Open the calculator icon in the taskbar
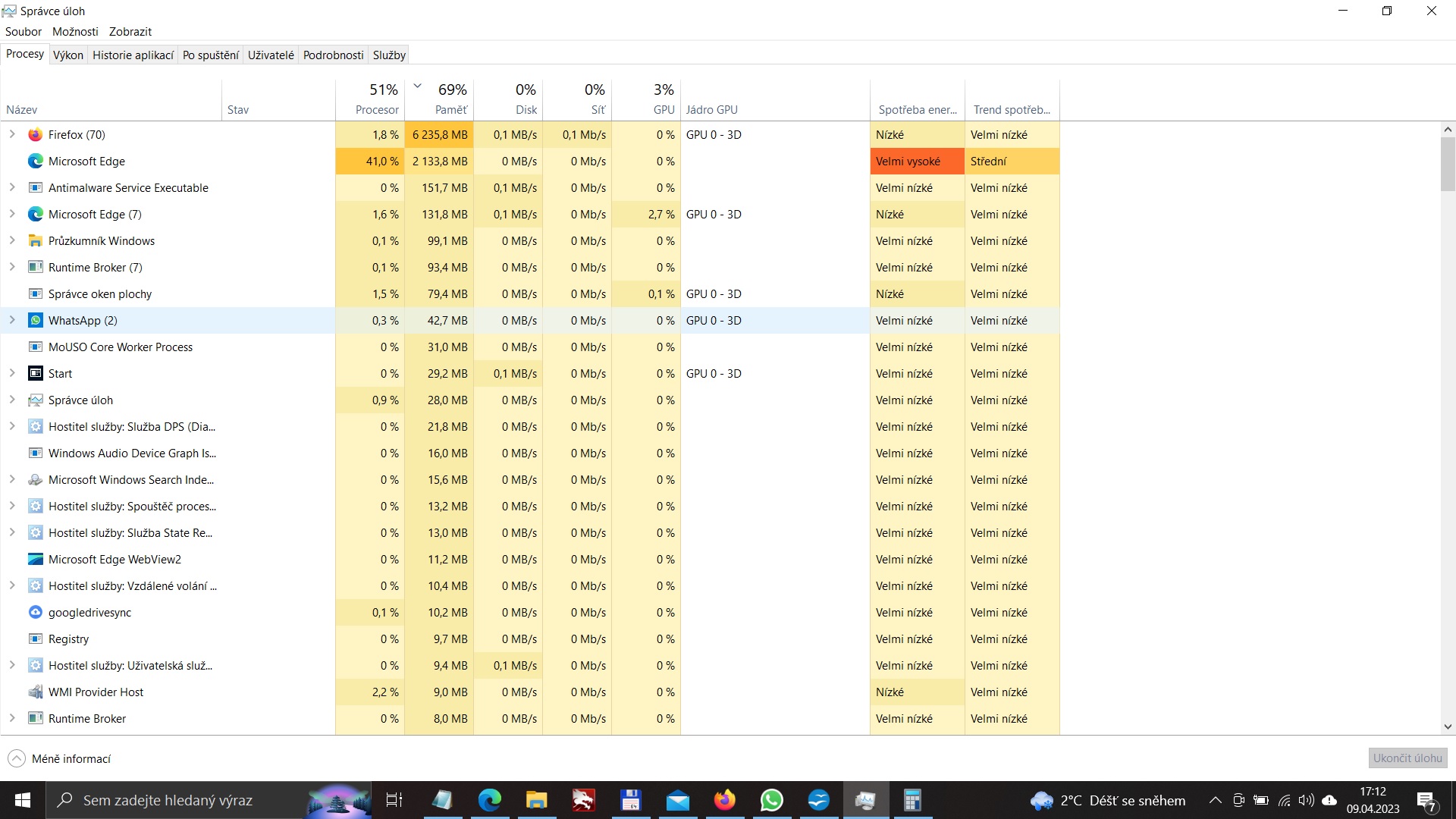This screenshot has height=819, width=1456. [x=912, y=800]
